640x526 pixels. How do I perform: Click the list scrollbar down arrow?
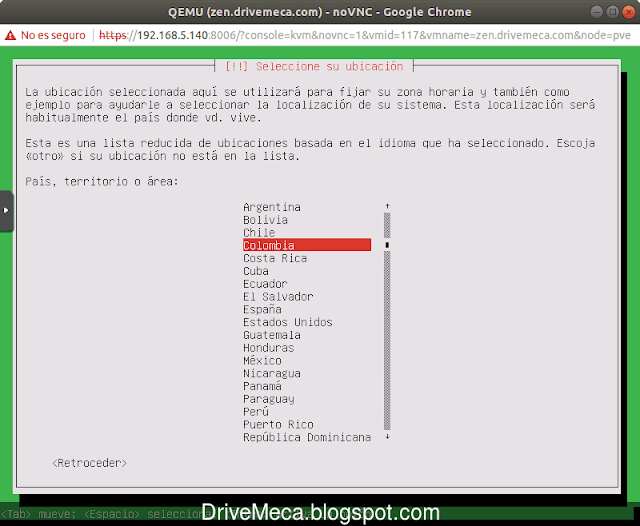[387, 437]
